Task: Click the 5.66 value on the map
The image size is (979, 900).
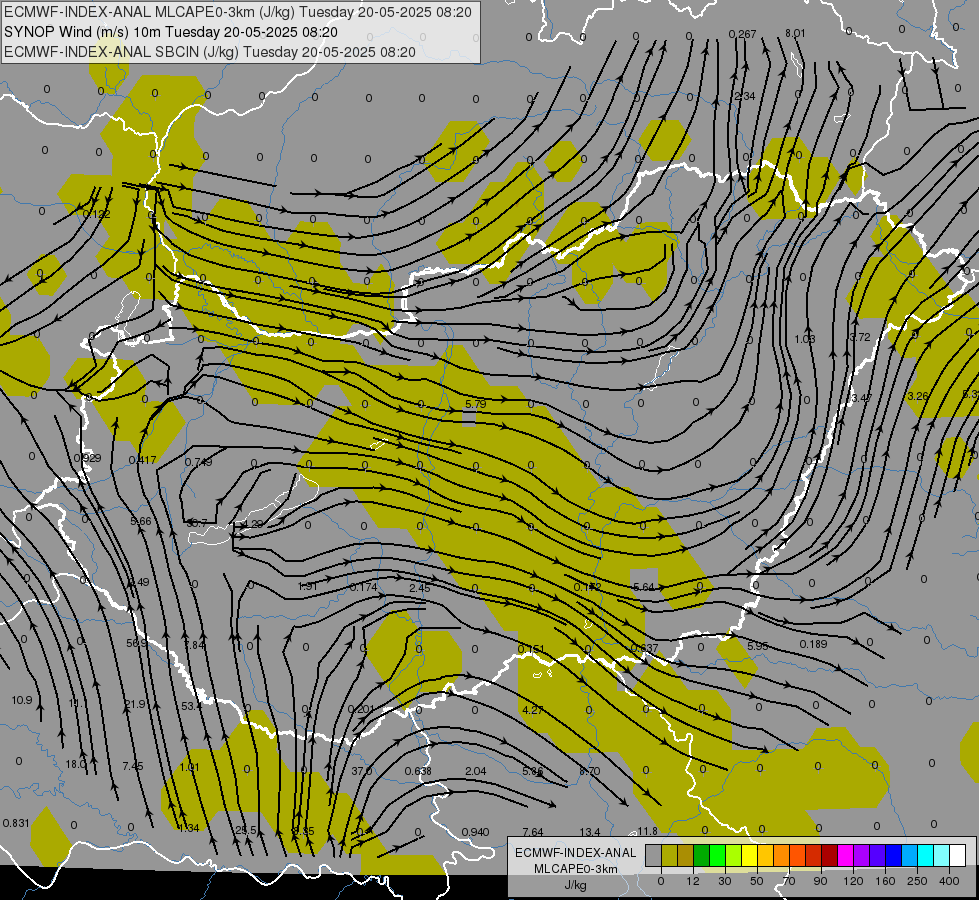Action: point(140,521)
